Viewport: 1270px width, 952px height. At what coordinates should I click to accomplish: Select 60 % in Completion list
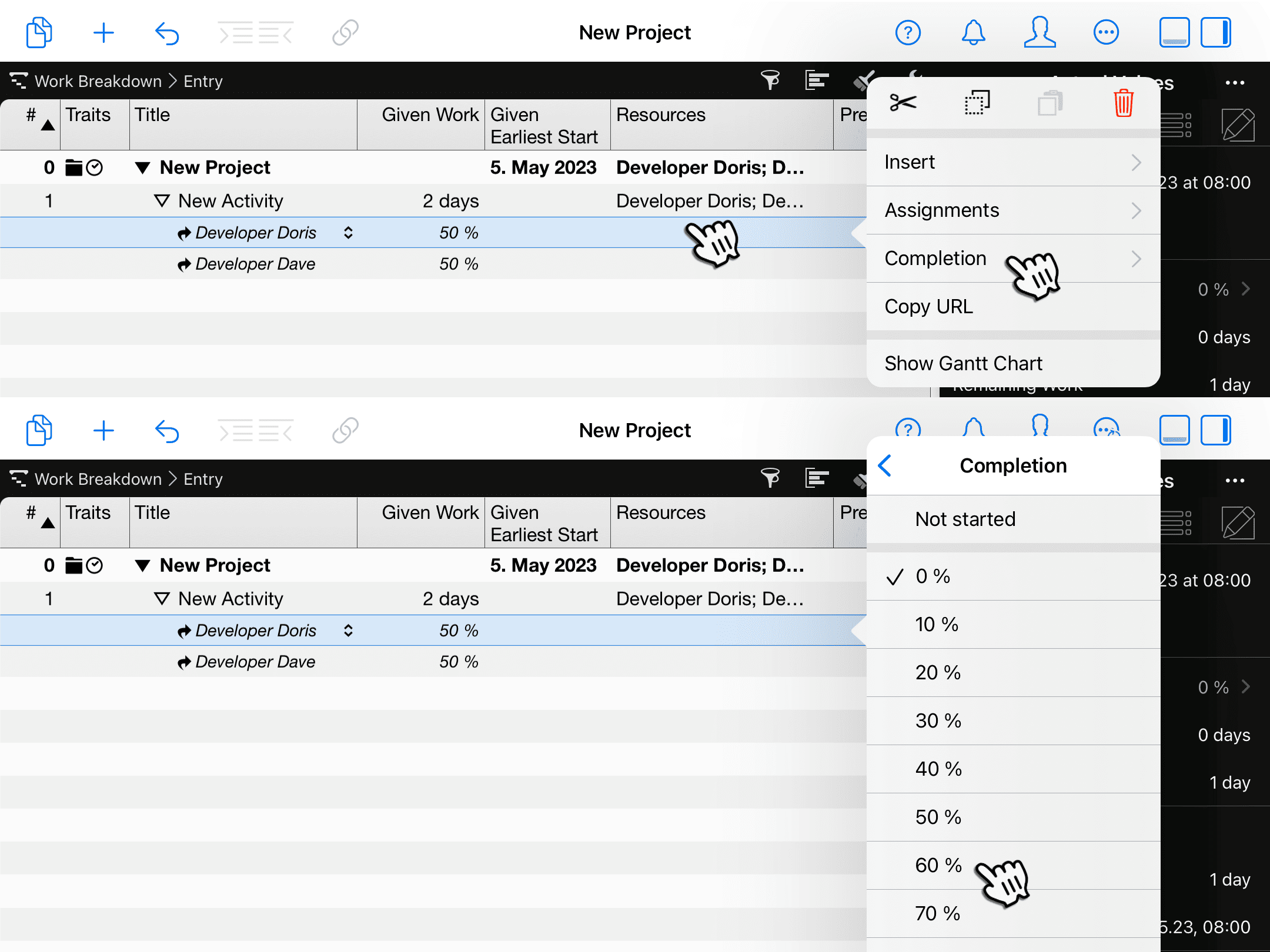click(938, 865)
